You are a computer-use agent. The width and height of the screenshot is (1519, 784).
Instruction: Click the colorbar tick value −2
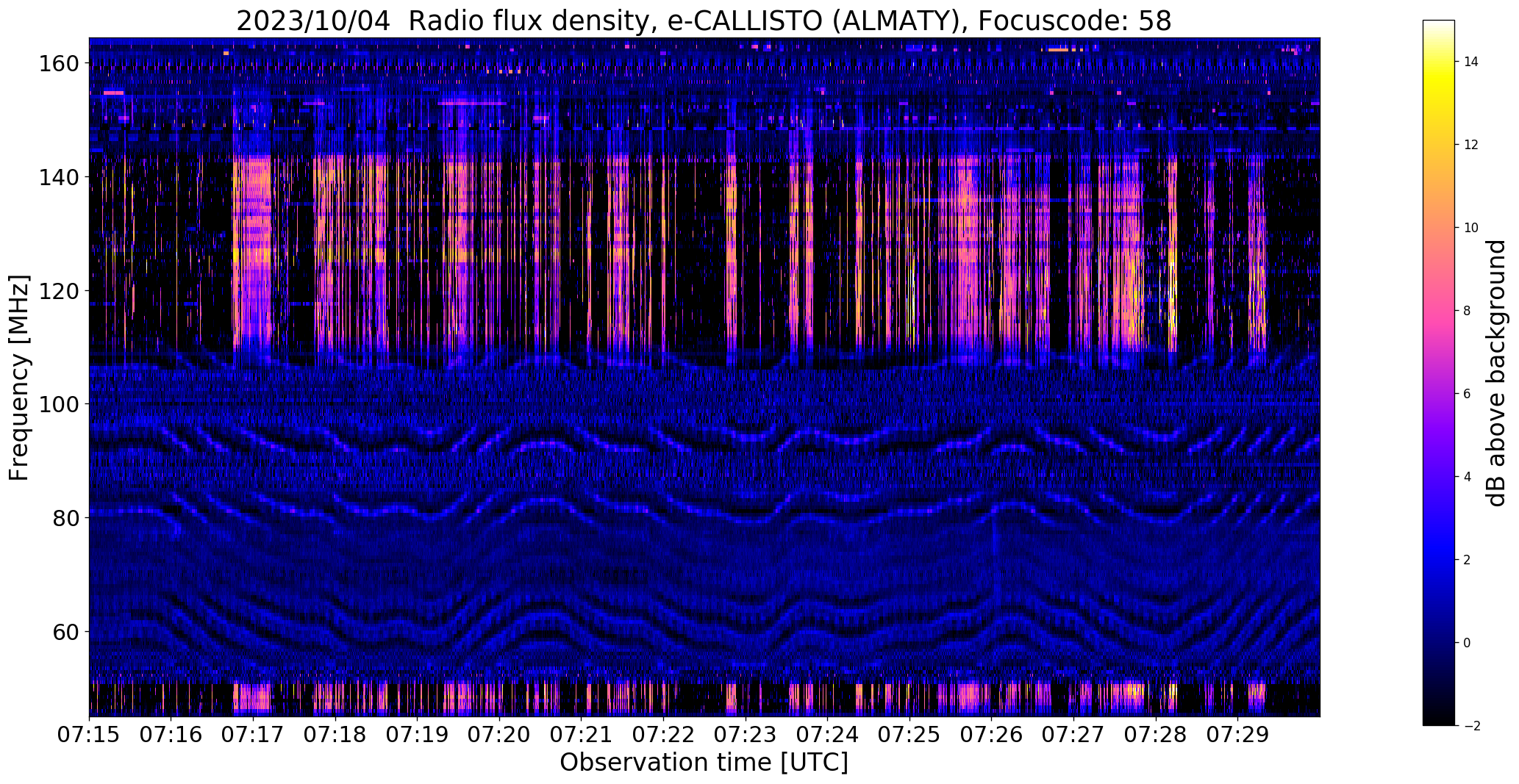(1471, 726)
